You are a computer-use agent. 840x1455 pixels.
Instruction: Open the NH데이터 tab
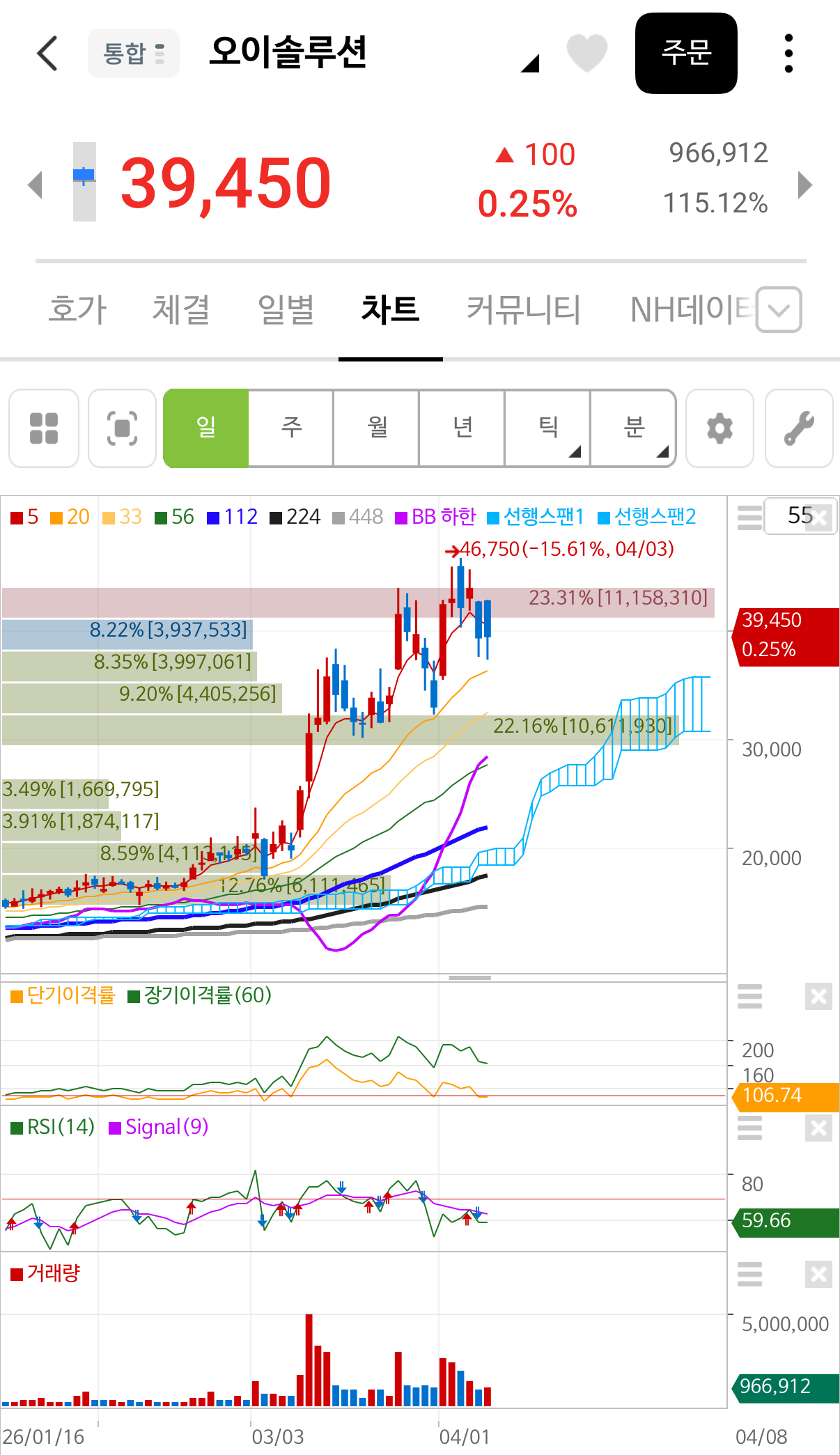[x=692, y=309]
